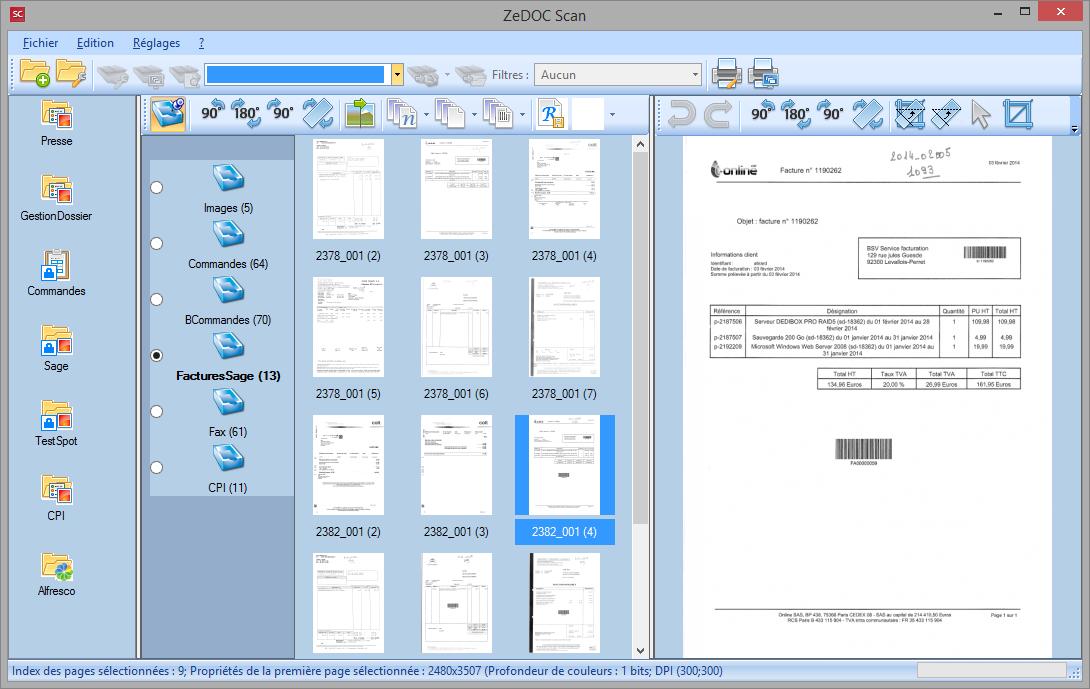Select the BCommandes (70) radio button
The height and width of the screenshot is (689, 1090).
(x=157, y=300)
